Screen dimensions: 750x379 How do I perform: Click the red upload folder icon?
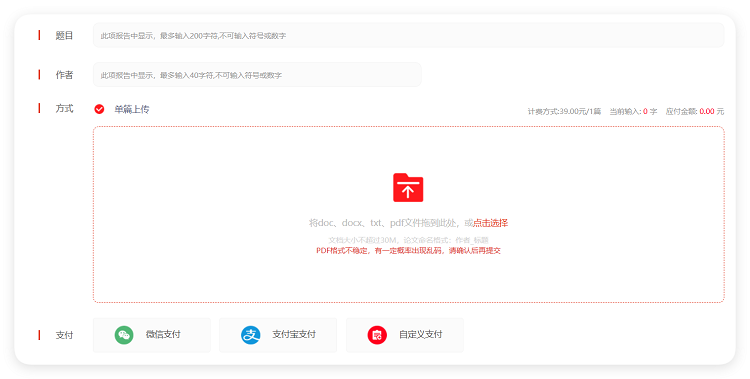click(x=408, y=188)
